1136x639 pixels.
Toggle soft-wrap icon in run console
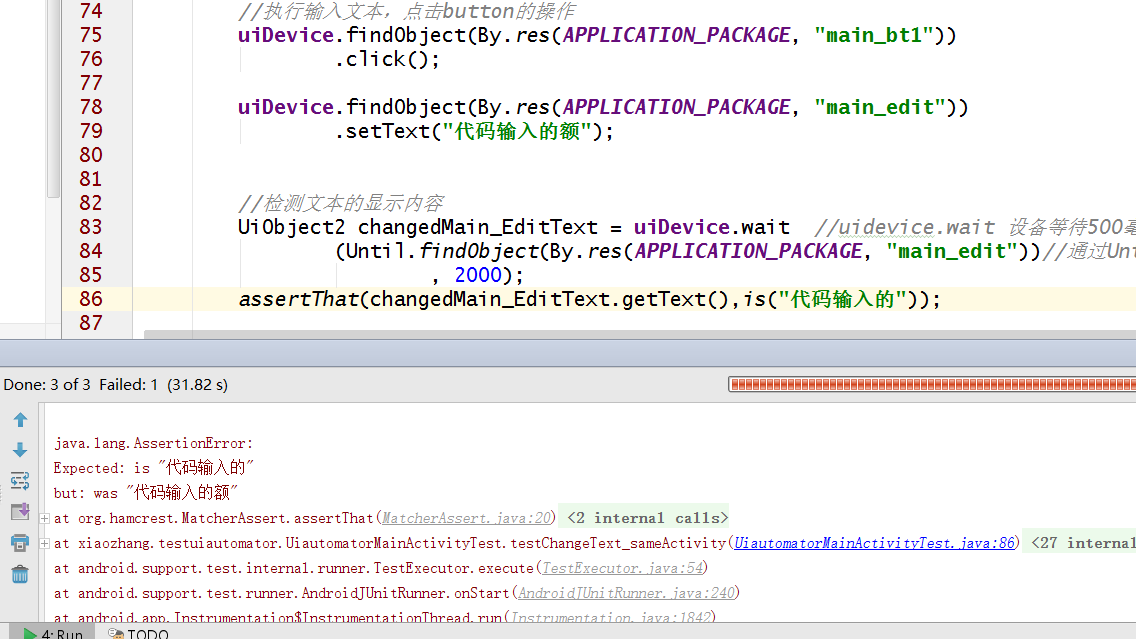[20, 480]
